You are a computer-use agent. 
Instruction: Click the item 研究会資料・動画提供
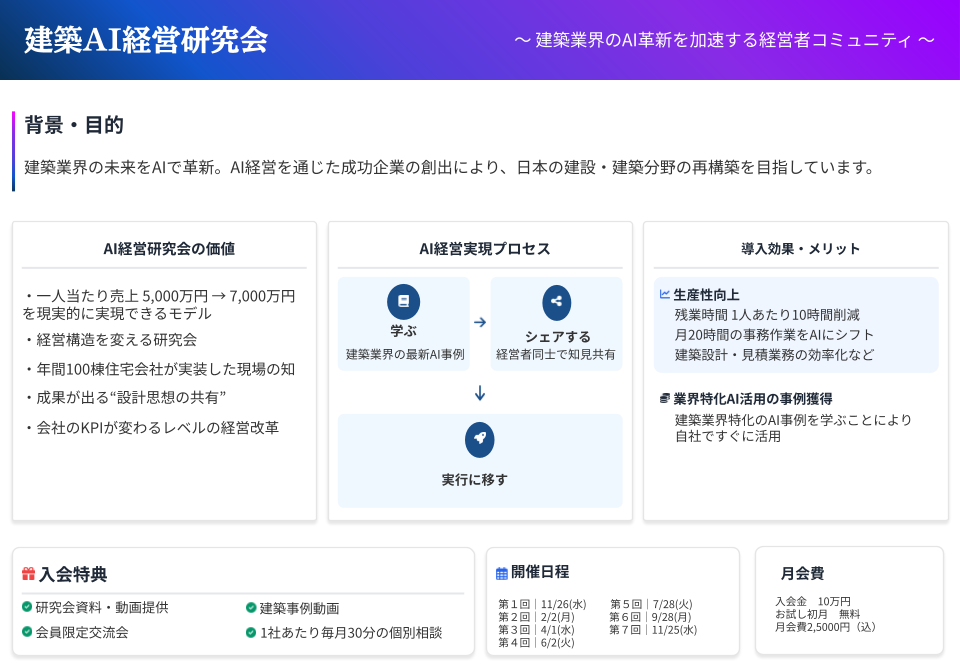[102, 607]
